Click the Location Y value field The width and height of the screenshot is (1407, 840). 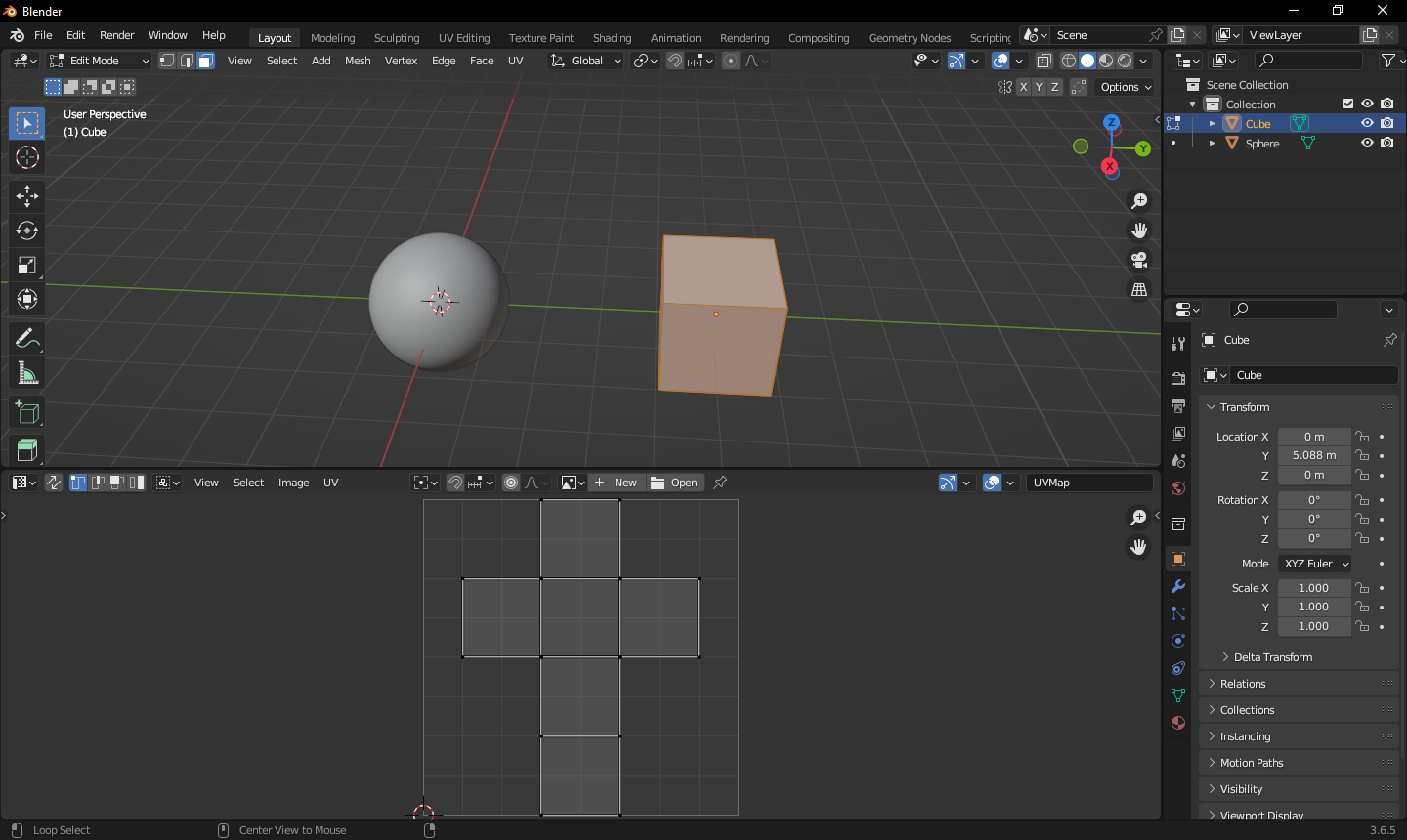[1314, 455]
